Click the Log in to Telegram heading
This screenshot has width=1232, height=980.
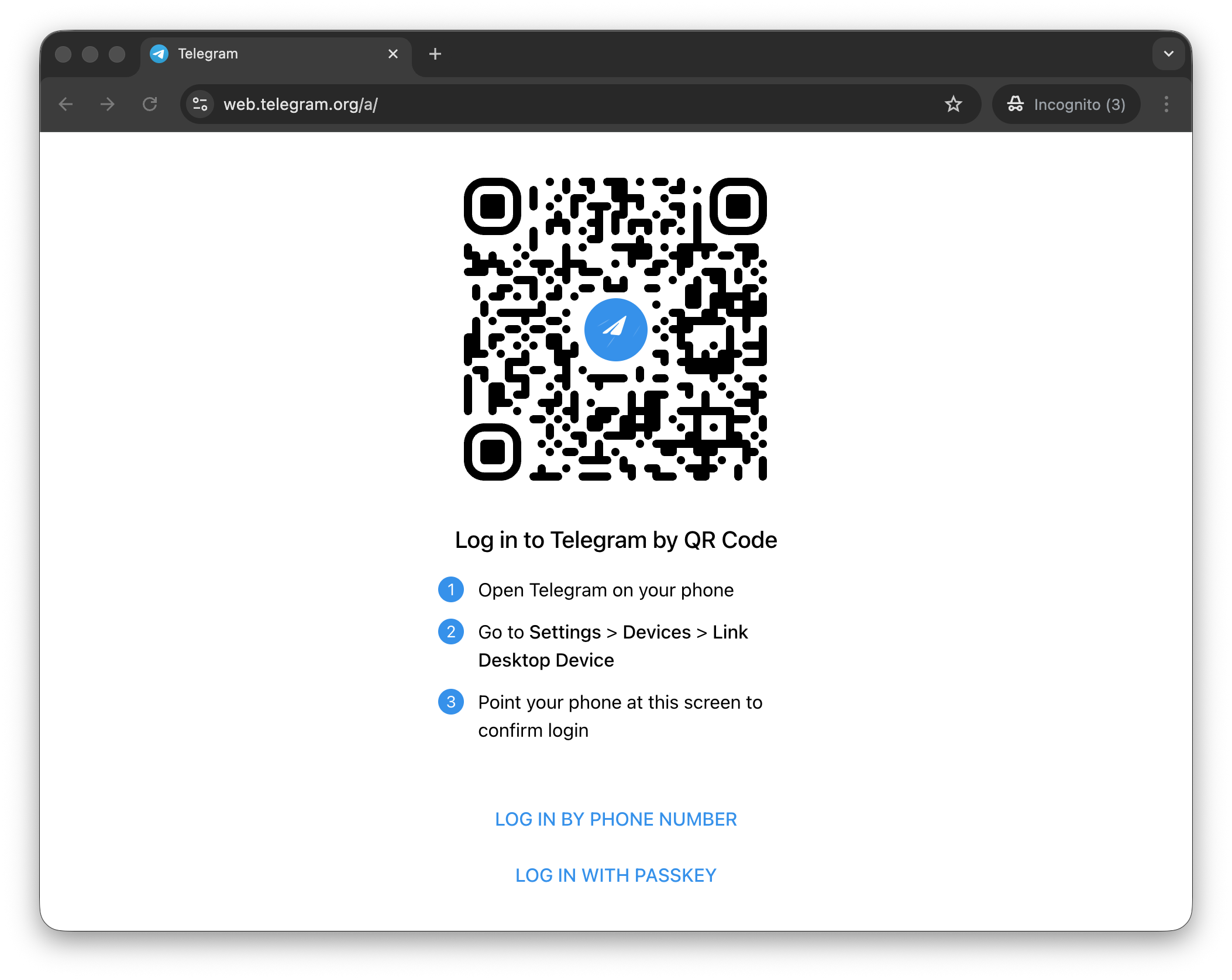coord(615,540)
